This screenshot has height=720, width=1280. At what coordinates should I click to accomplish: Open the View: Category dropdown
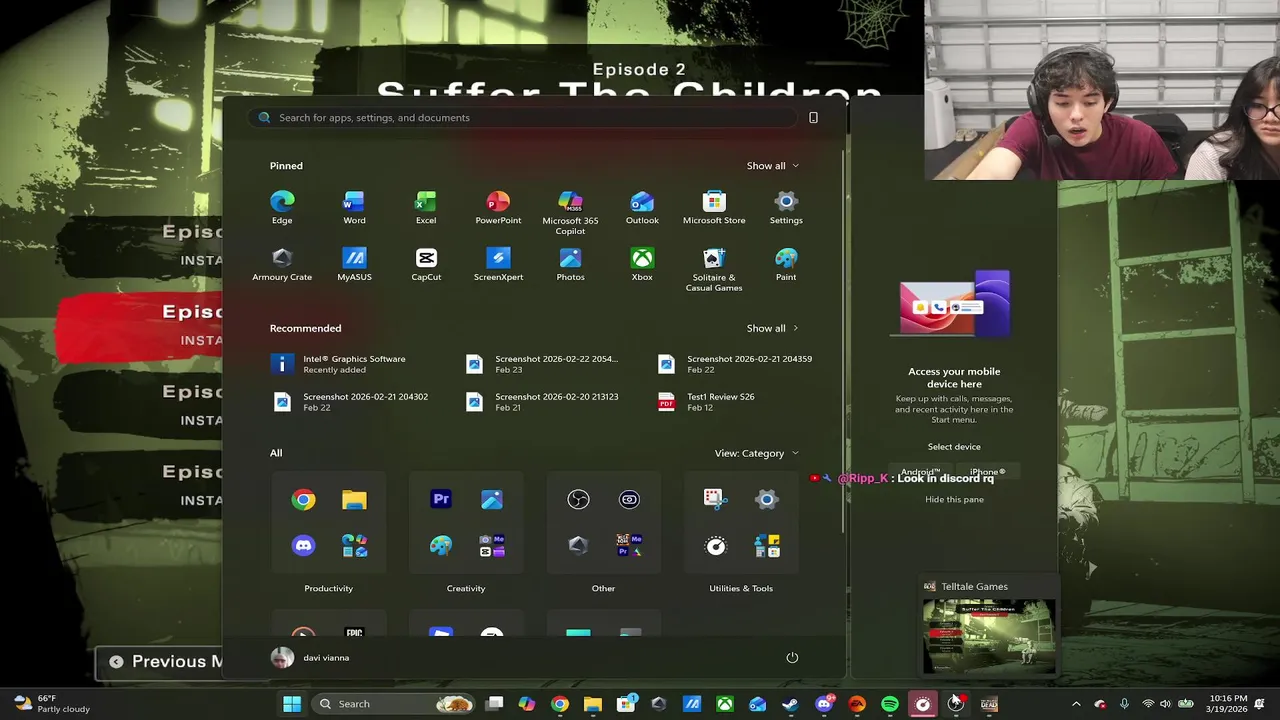(757, 453)
